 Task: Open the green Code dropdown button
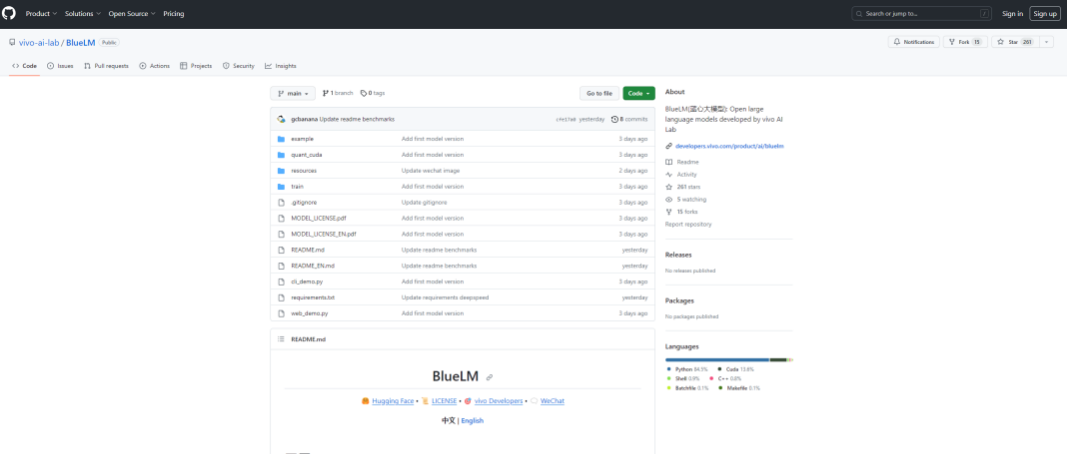point(639,93)
